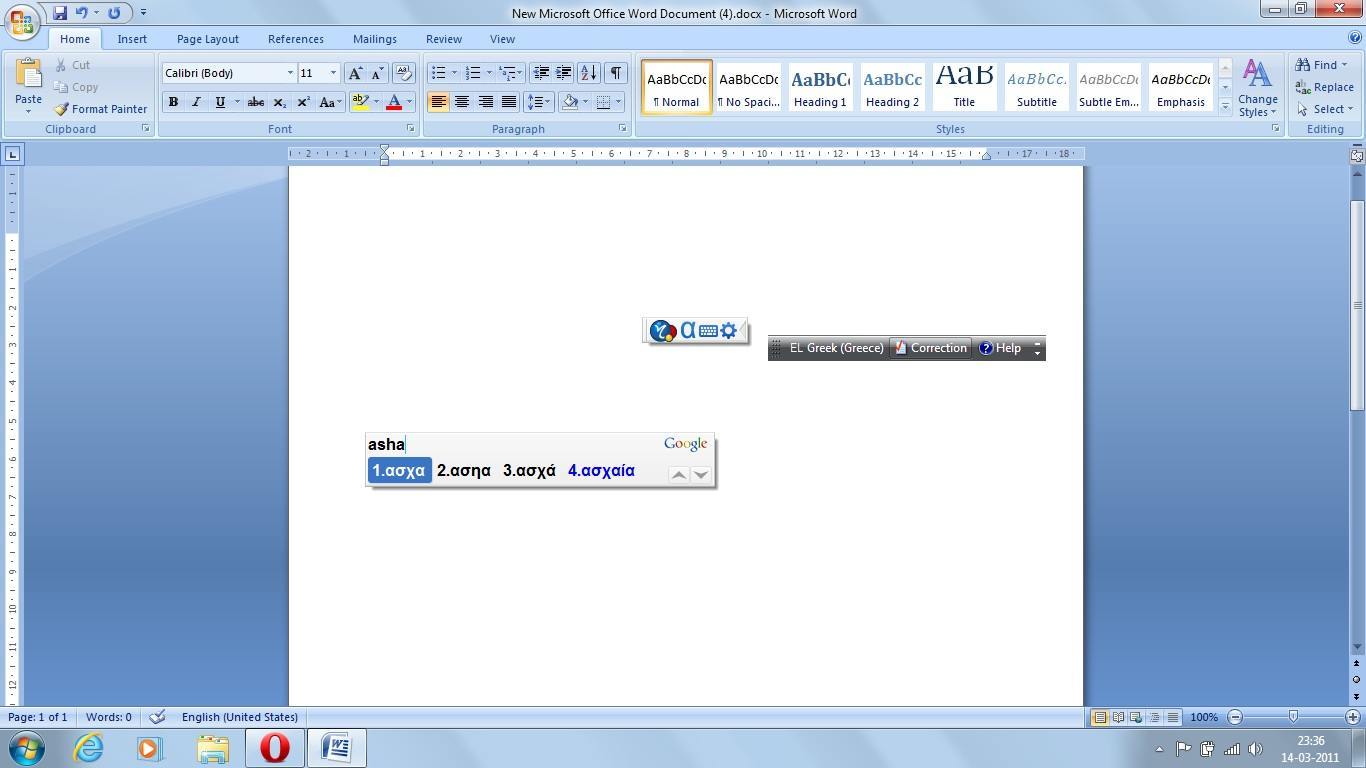1366x768 pixels.
Task: Click EL Greek (Greece) language
Action: pos(836,348)
